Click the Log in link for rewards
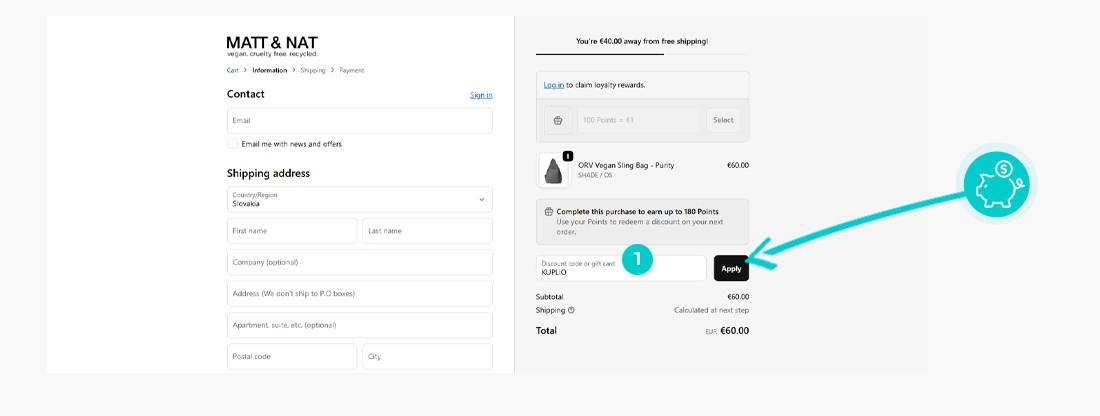 [x=554, y=85]
